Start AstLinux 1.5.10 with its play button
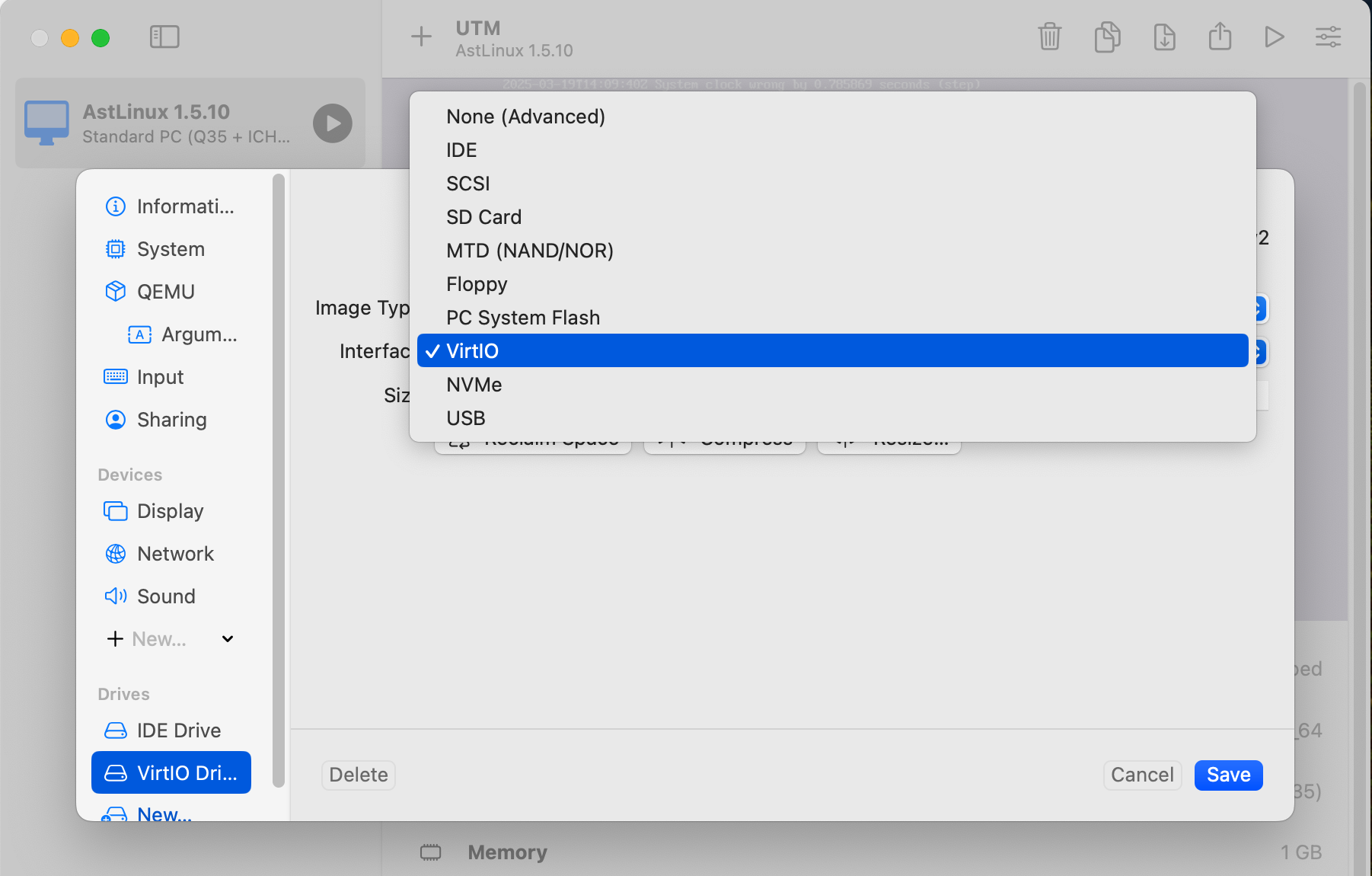The height and width of the screenshot is (876, 1372). (x=333, y=123)
